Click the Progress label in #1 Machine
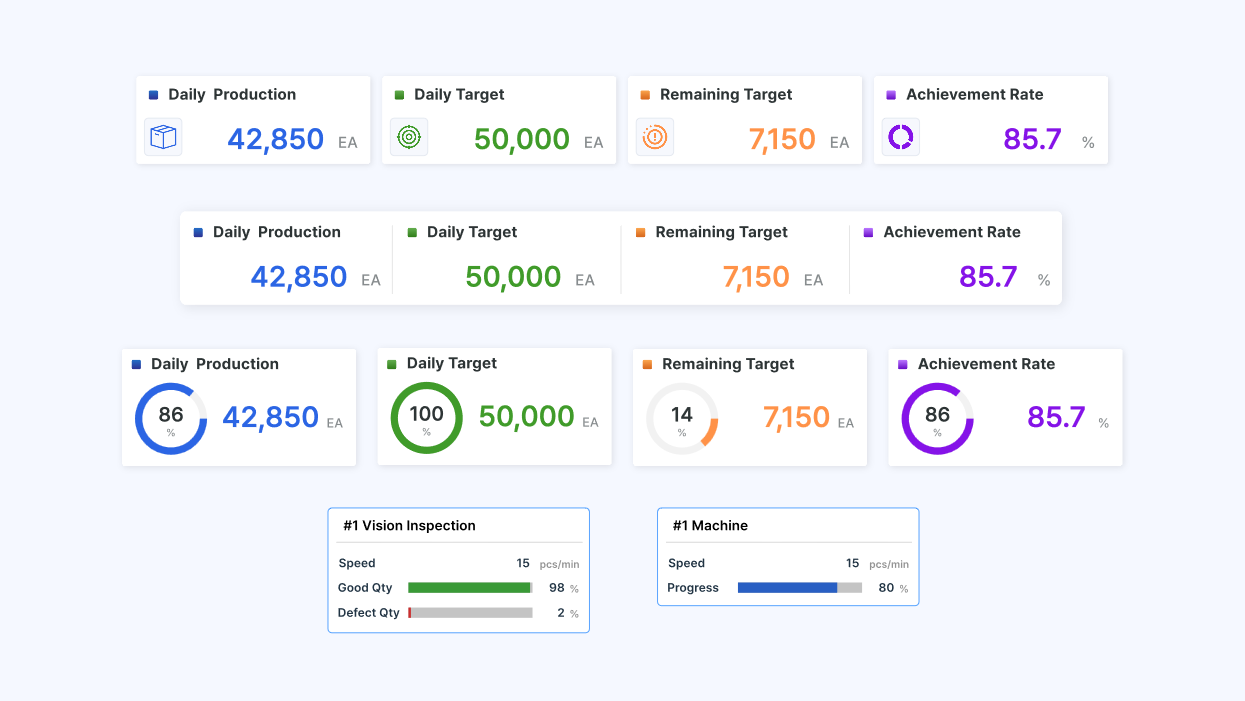This screenshot has width=1245, height=701. 693,588
